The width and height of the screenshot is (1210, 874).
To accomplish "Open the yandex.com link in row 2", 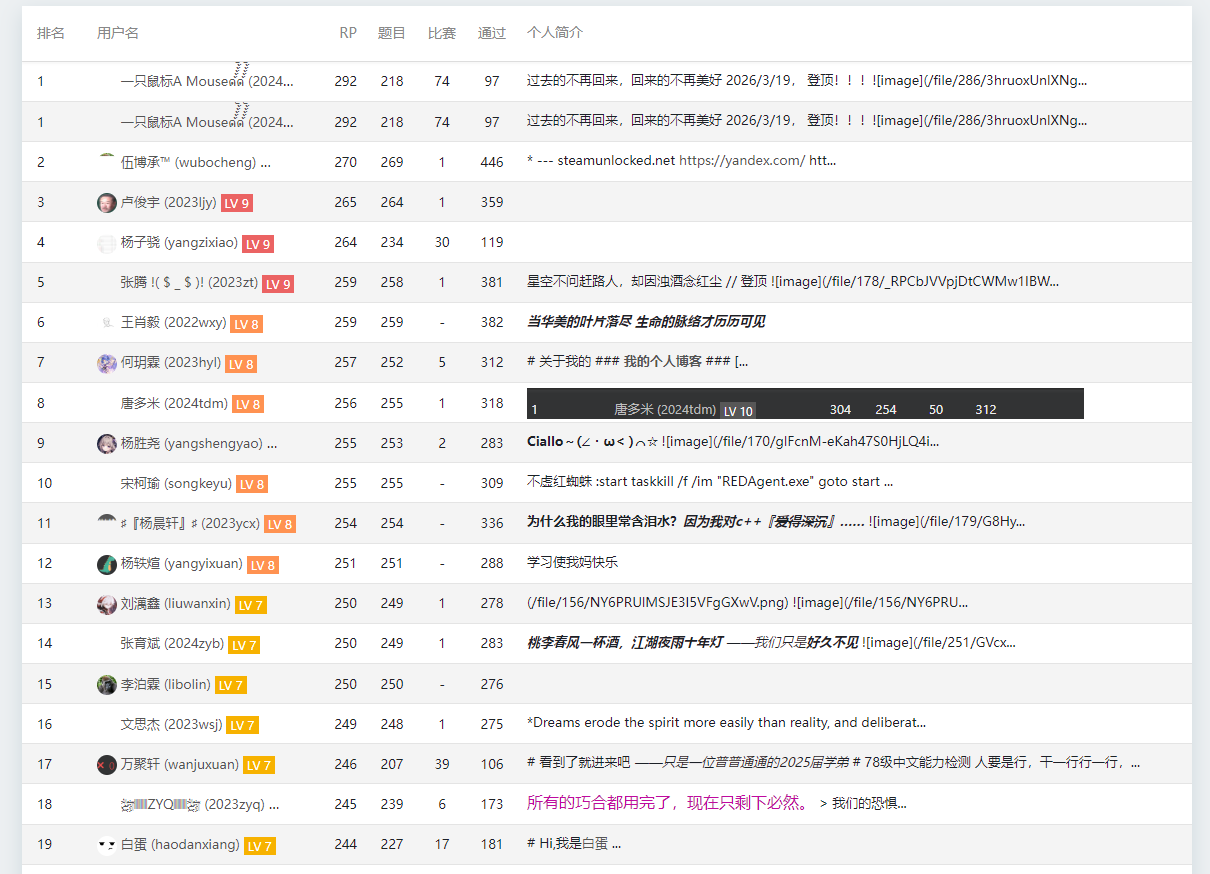I will 741,161.
